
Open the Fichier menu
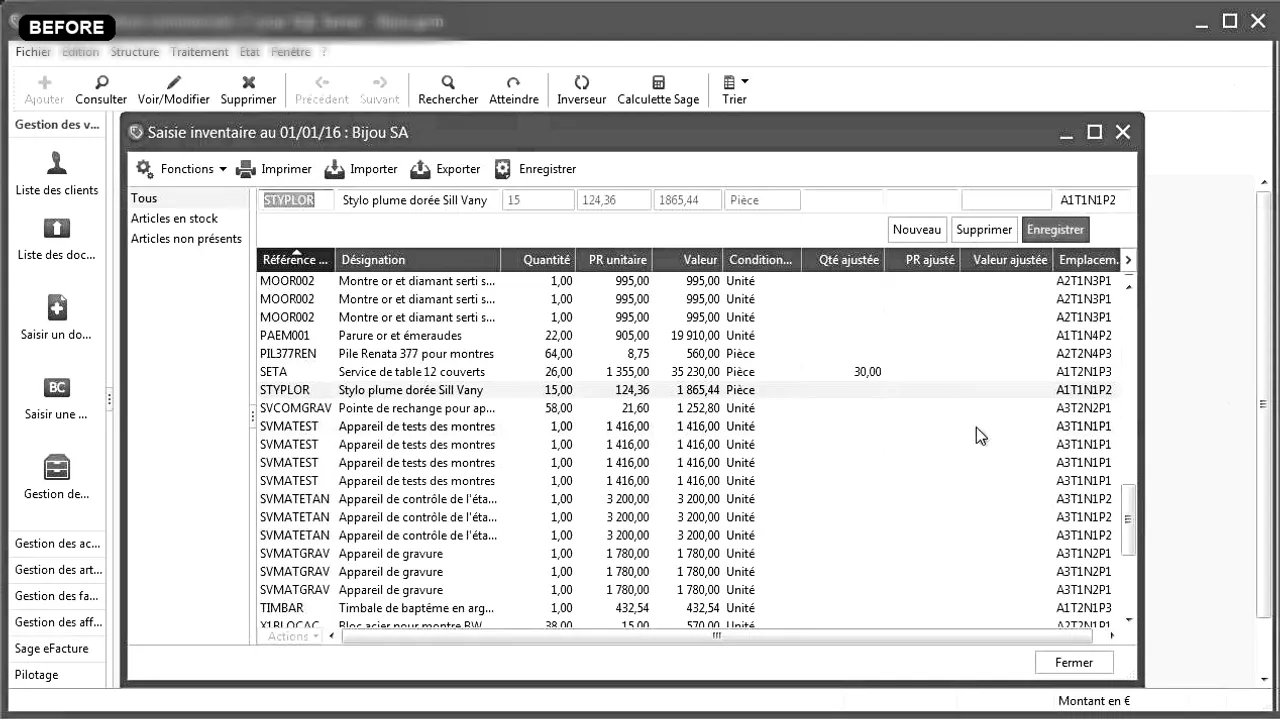(33, 51)
